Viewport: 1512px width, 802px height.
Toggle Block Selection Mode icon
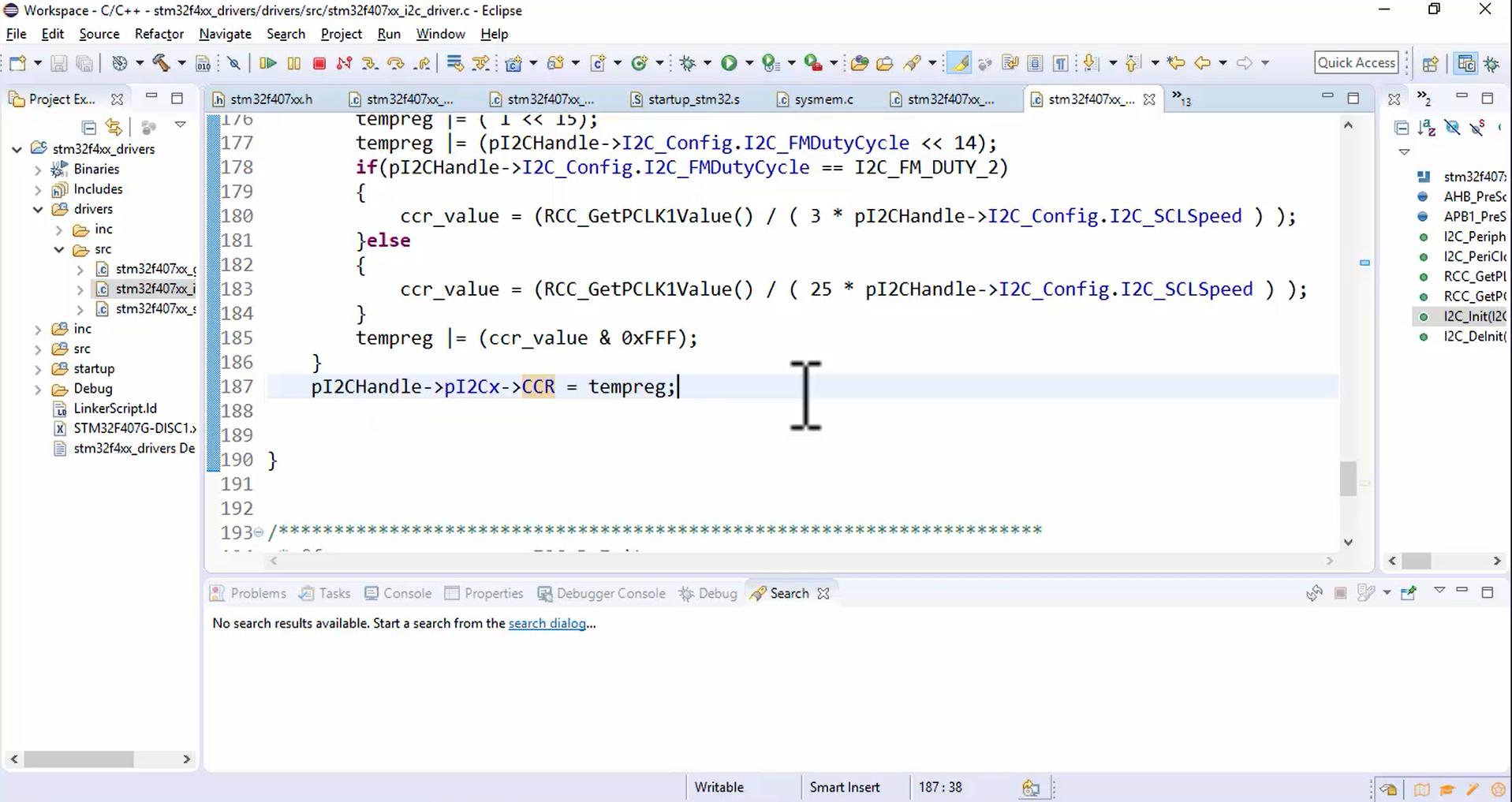tap(1035, 63)
